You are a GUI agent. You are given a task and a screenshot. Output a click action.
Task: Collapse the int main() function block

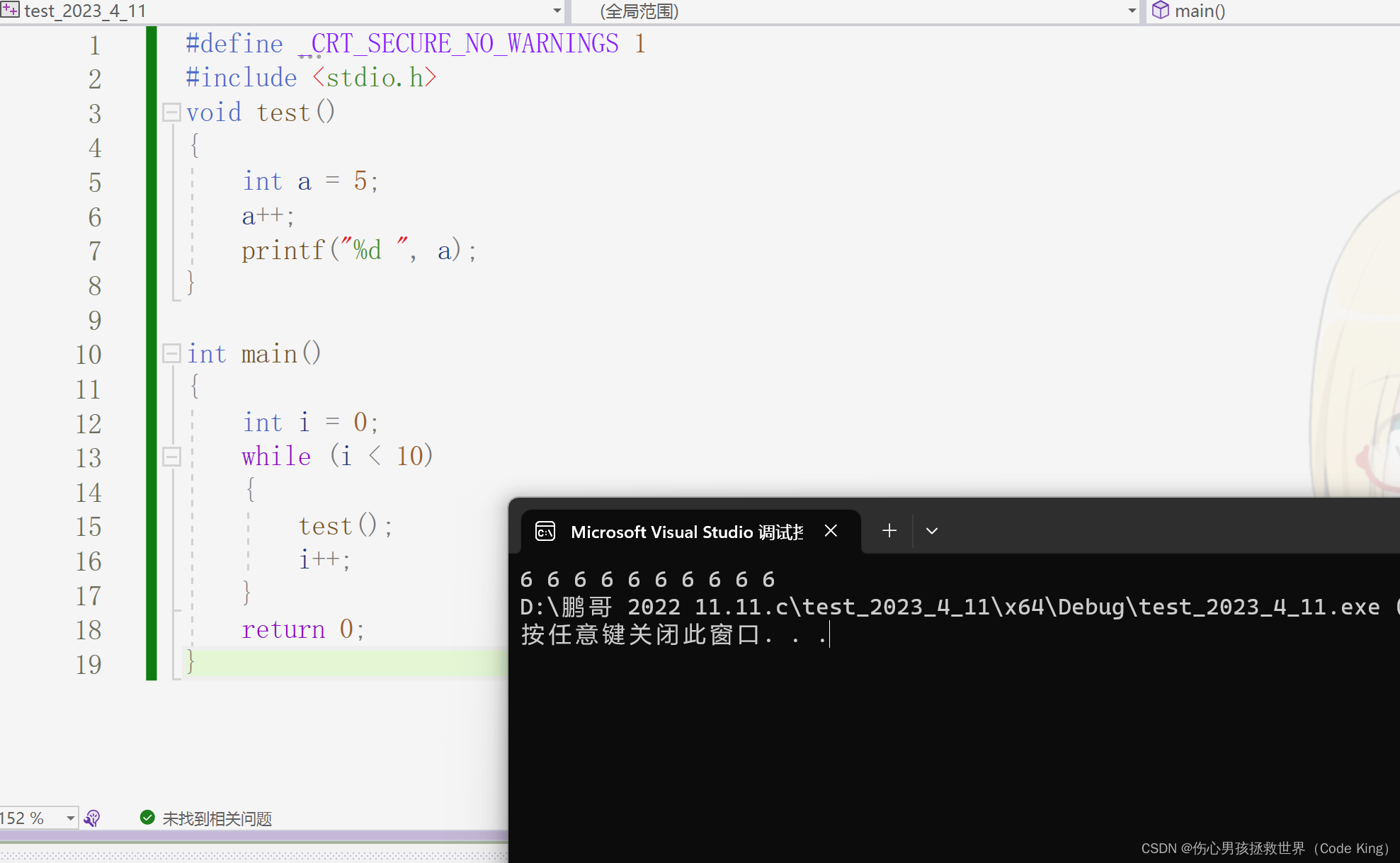pyautogui.click(x=171, y=353)
